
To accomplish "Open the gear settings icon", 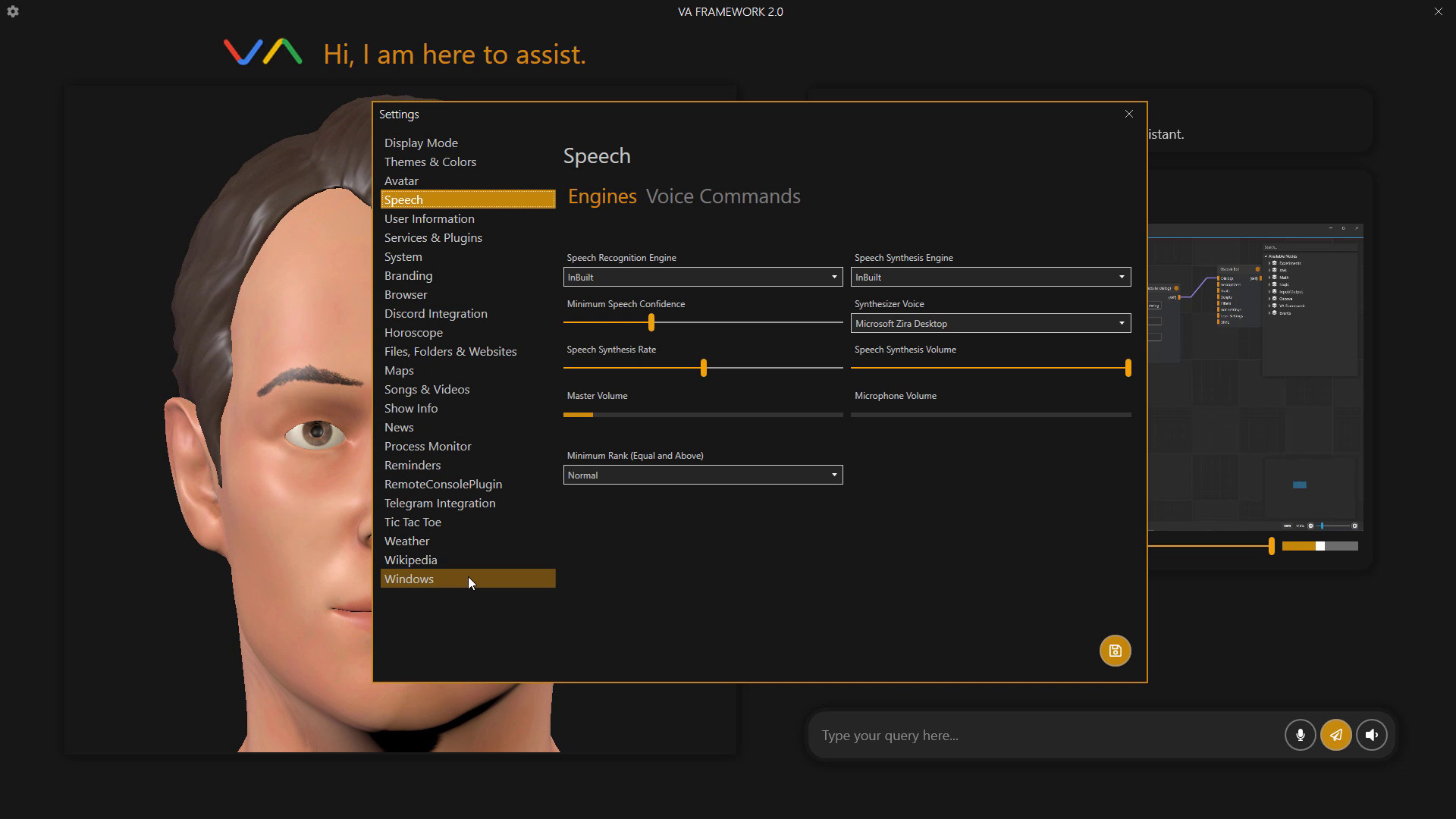I will 13,11.
